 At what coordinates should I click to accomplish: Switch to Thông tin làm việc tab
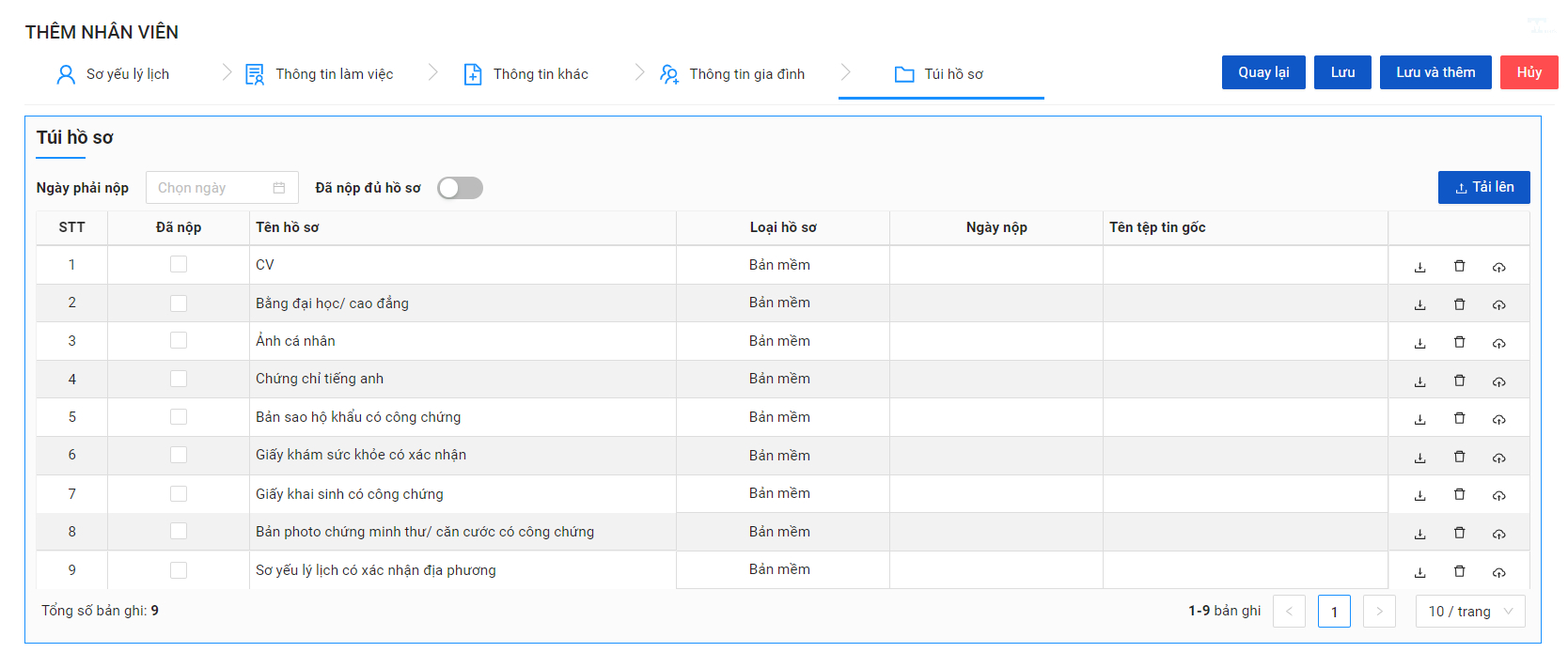[320, 74]
